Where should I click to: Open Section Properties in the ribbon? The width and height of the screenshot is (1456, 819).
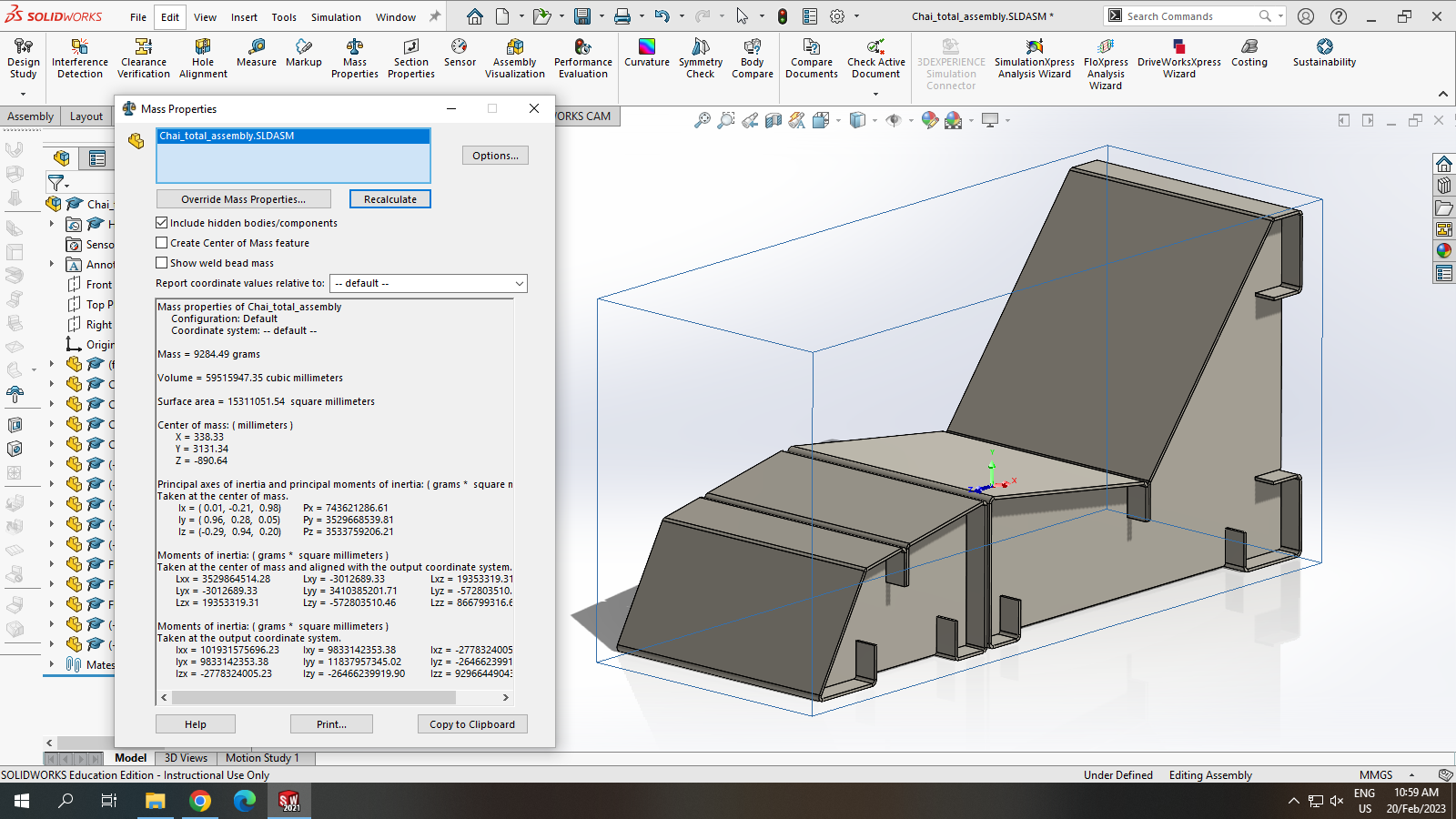[x=411, y=58]
